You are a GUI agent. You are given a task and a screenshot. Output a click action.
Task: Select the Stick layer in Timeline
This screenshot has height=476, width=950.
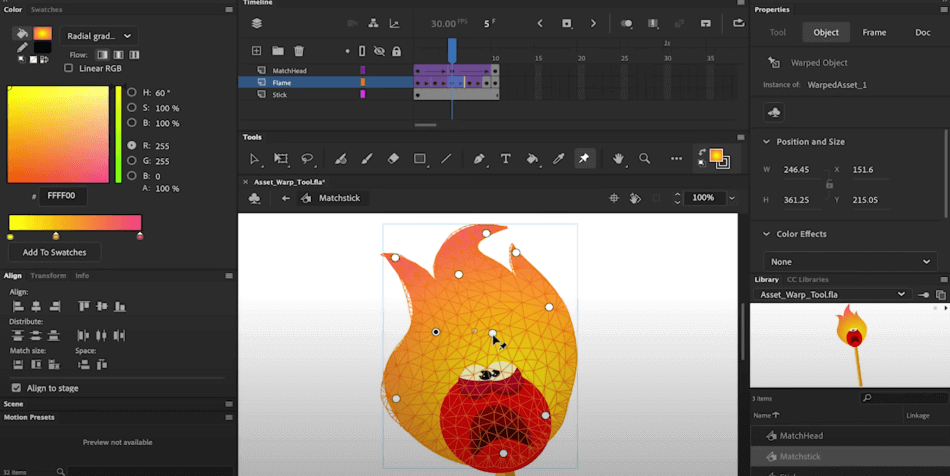pyautogui.click(x=280, y=94)
